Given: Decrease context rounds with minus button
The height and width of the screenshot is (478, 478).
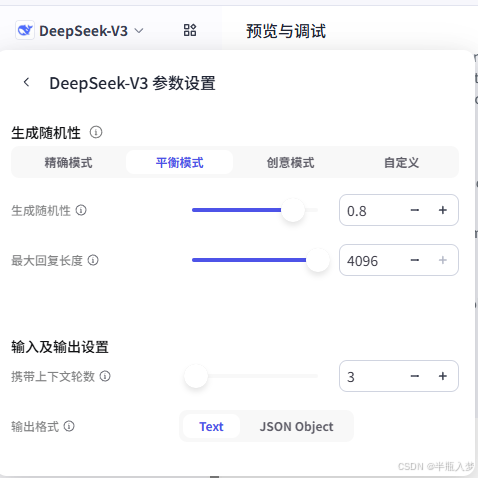Looking at the screenshot, I should coord(415,376).
